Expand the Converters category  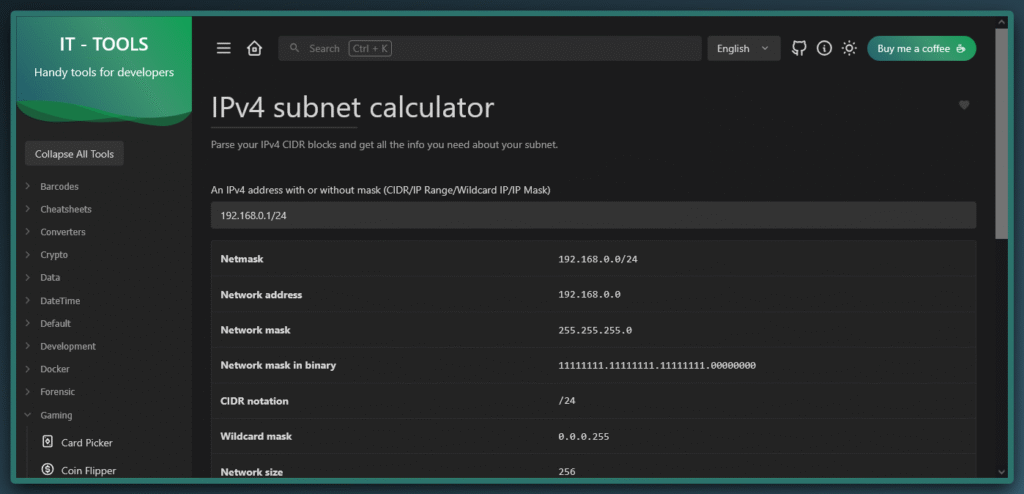(x=62, y=232)
